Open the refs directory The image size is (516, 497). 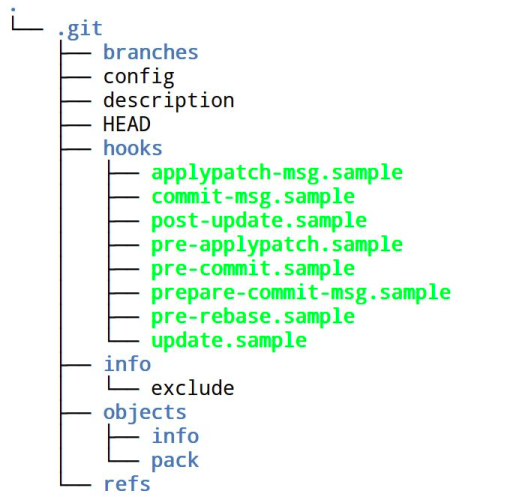(127, 484)
